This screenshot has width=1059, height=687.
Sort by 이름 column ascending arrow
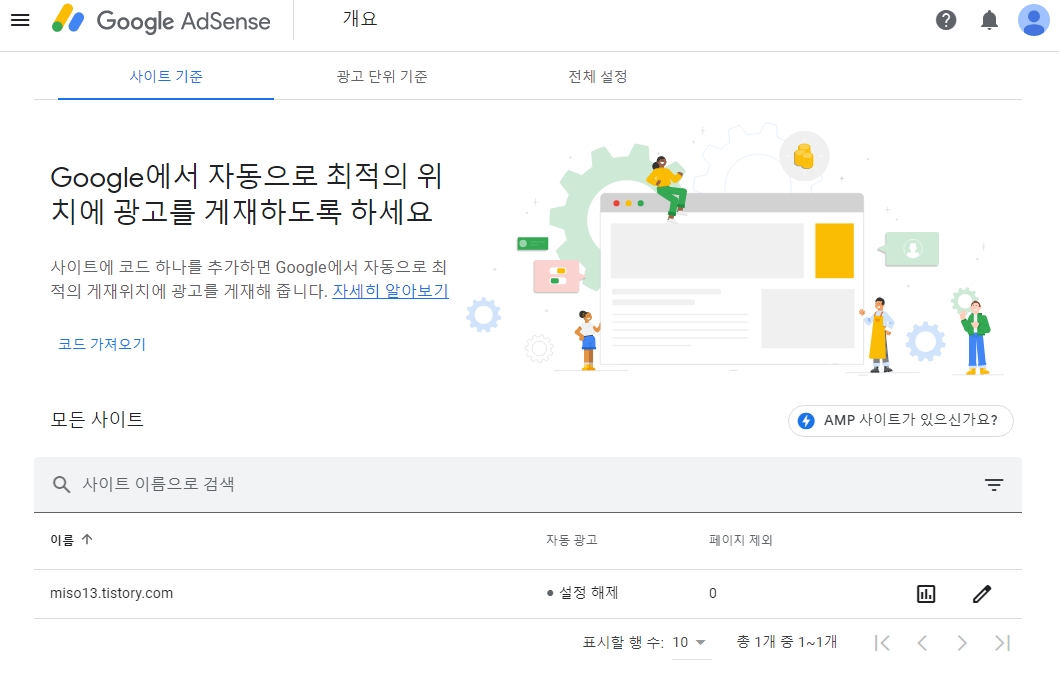click(87, 539)
